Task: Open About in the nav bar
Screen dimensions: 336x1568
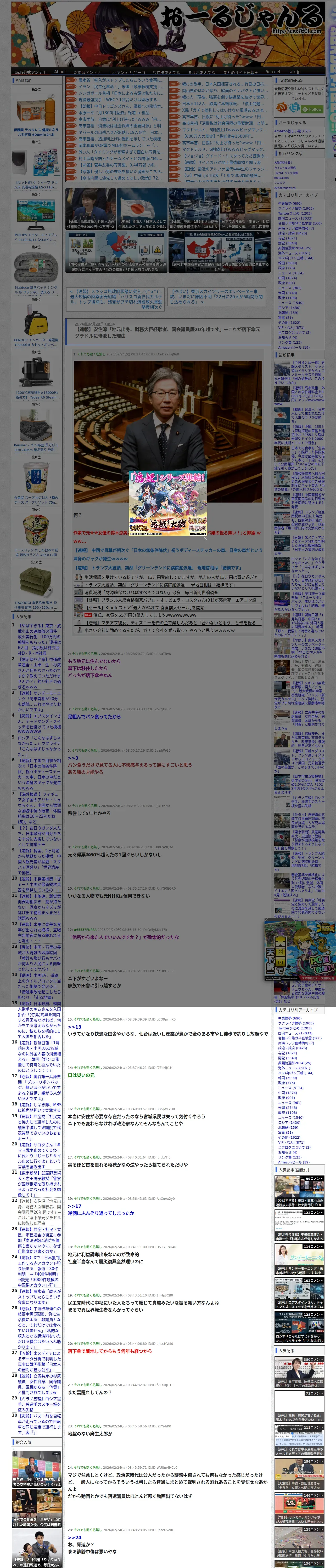Action: [60, 72]
